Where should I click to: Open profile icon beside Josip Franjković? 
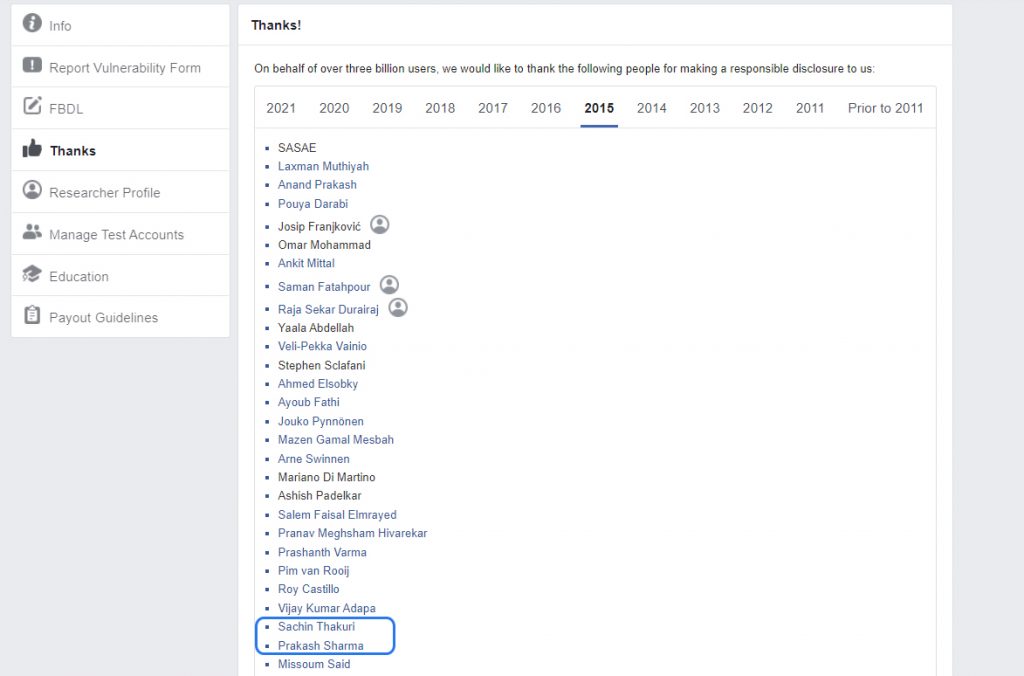pyautogui.click(x=379, y=225)
